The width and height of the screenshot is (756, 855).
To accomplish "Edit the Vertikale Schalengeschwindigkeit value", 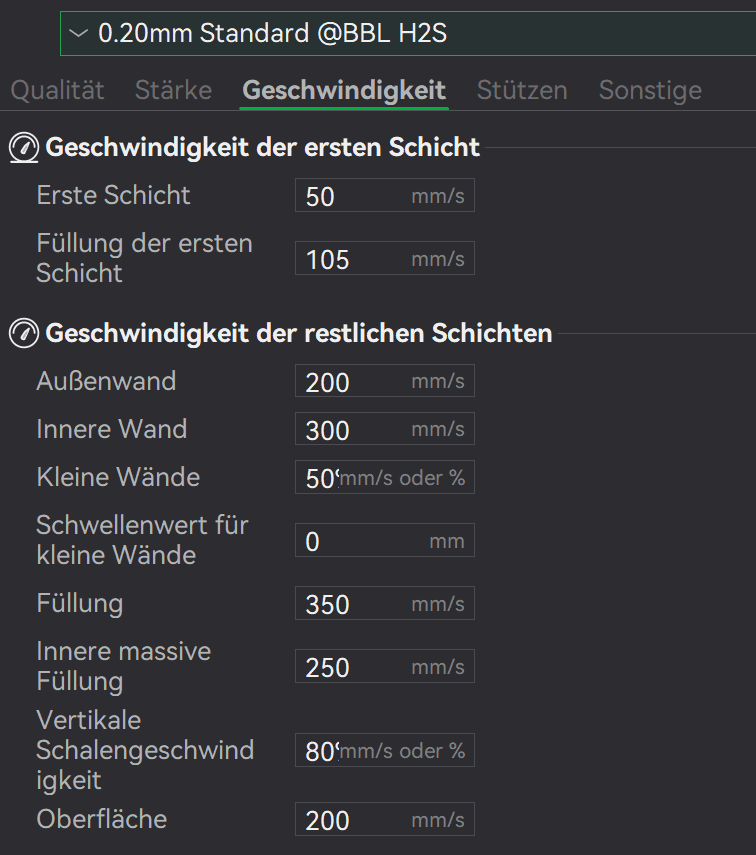I will pos(320,750).
